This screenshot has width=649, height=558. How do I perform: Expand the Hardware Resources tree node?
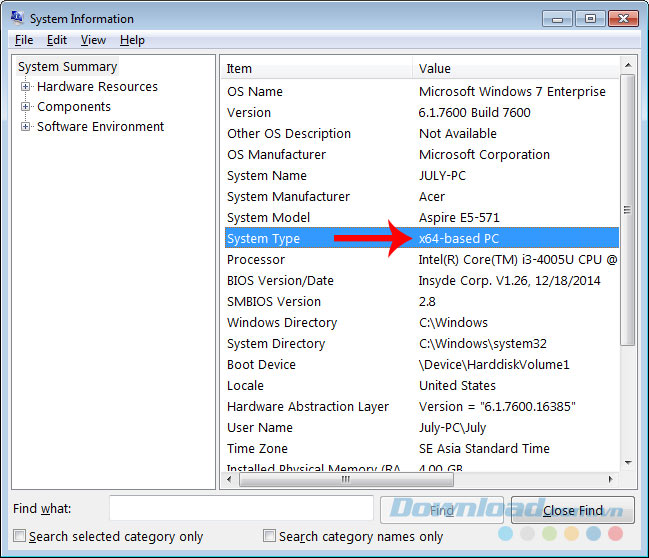[x=26, y=87]
